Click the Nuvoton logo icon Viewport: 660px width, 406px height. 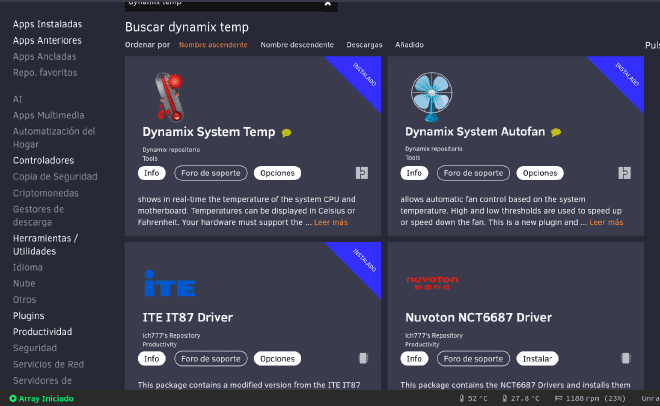[432, 283]
